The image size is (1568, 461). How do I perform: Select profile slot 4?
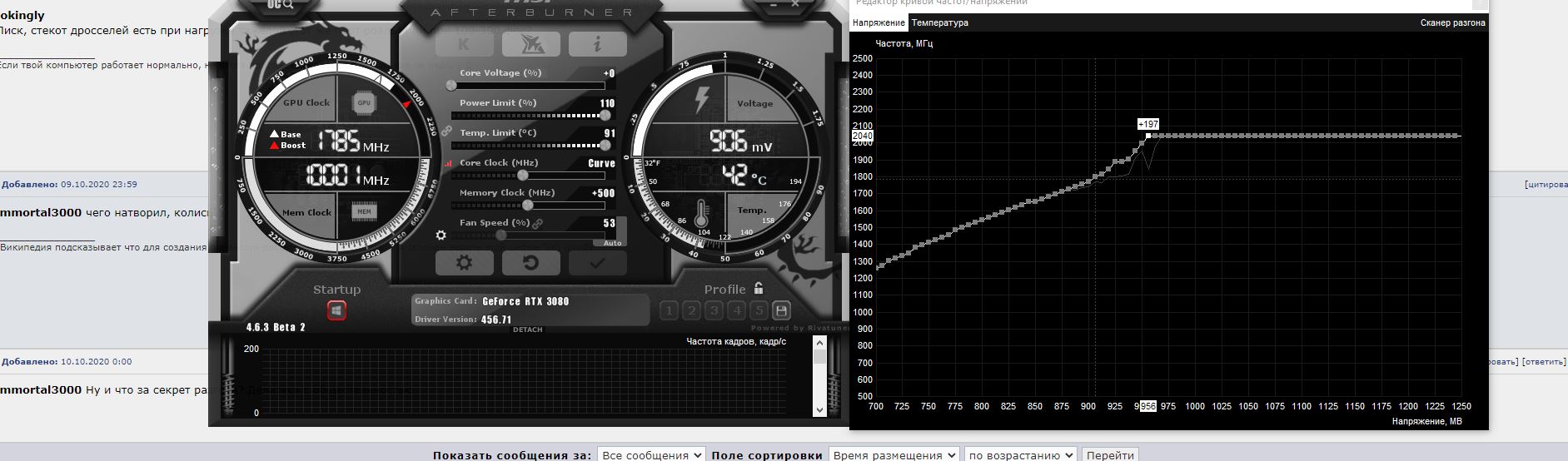(x=736, y=310)
